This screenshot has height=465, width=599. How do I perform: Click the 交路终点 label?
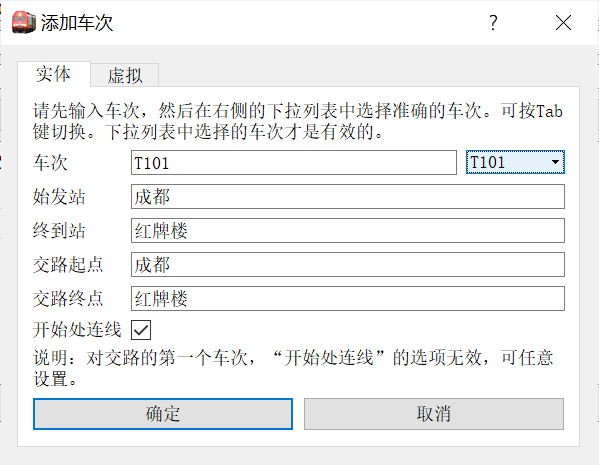pyautogui.click(x=68, y=298)
